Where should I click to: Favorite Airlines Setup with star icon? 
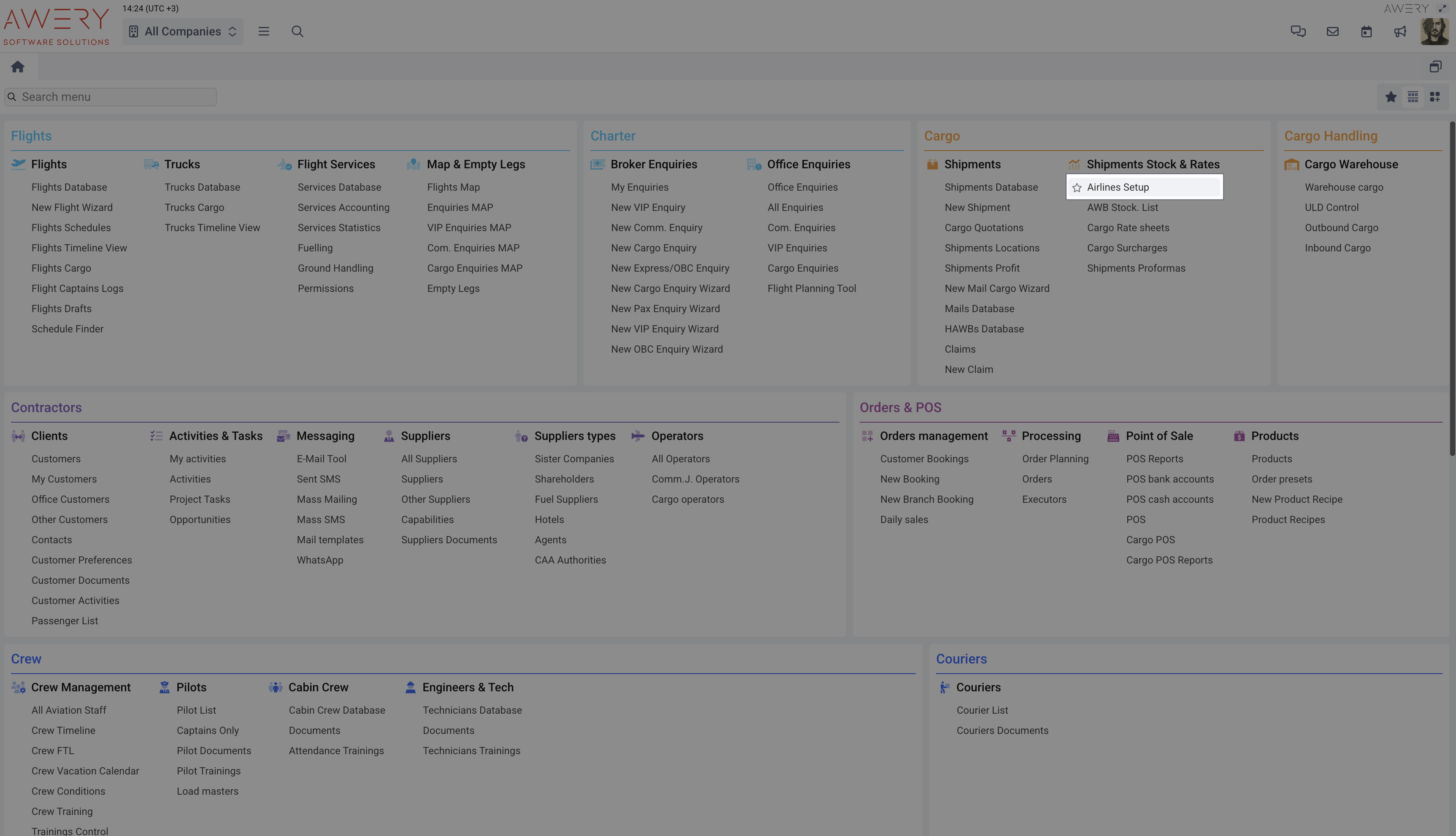1077,188
